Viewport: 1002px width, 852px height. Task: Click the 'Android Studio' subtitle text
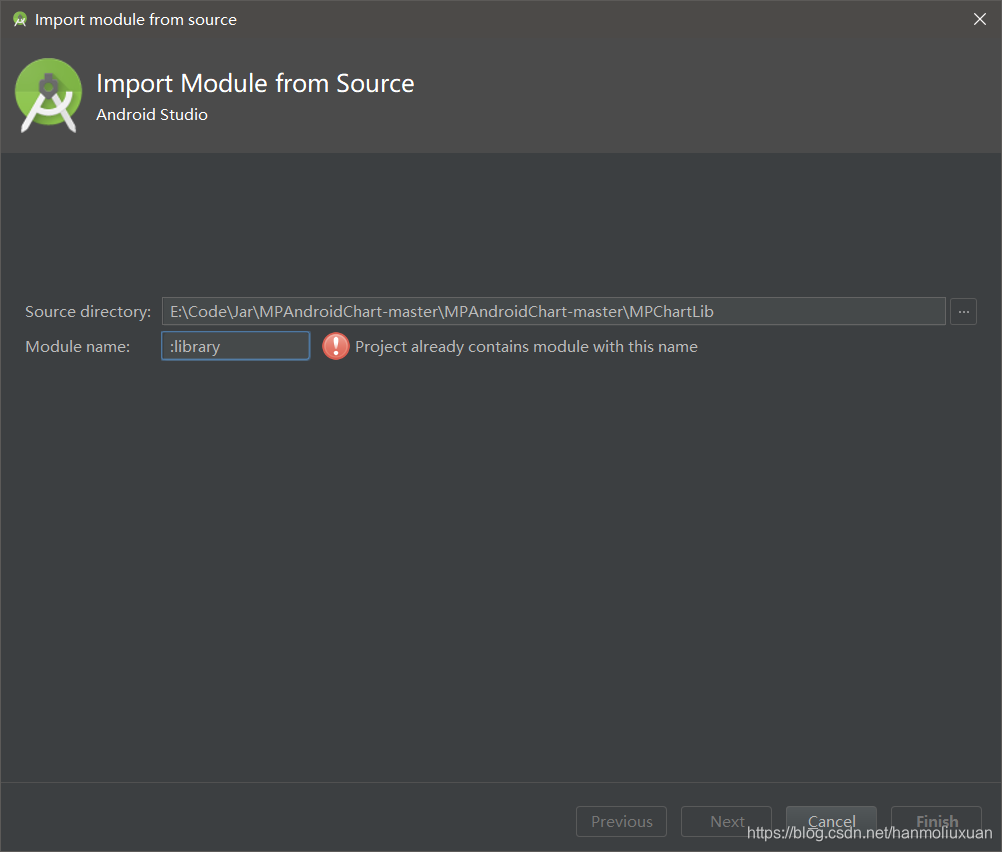click(152, 114)
